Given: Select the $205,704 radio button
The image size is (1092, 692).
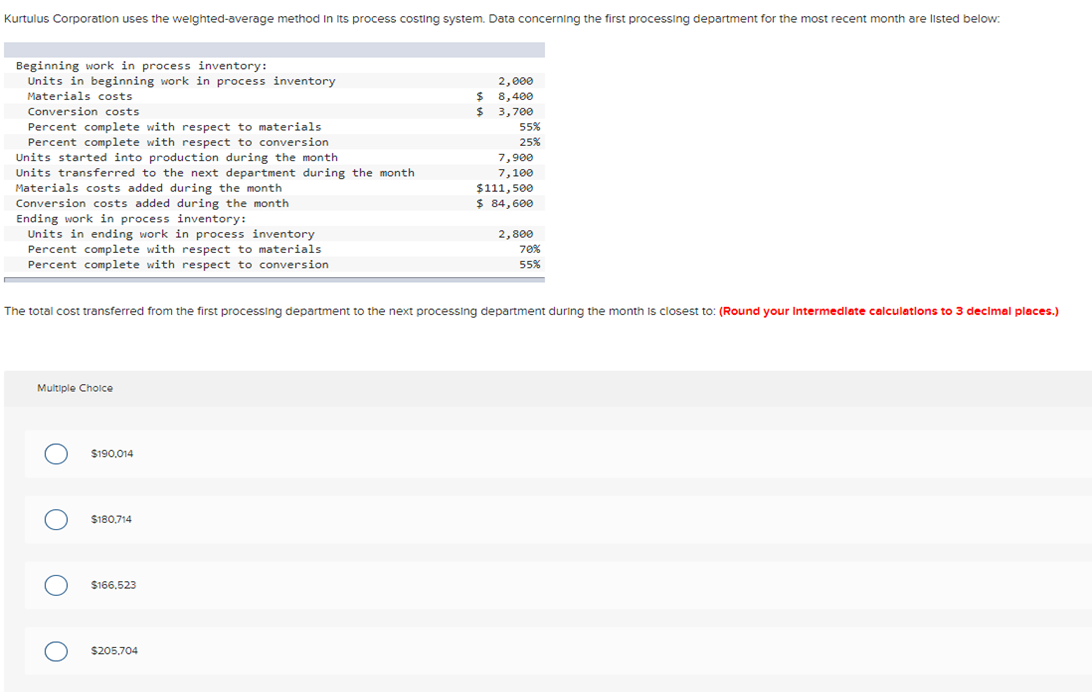Looking at the screenshot, I should pyautogui.click(x=55, y=651).
